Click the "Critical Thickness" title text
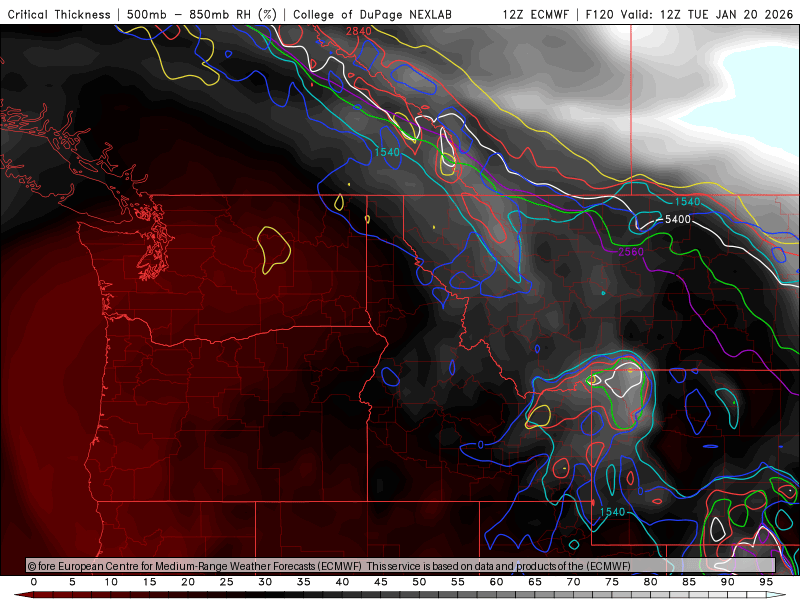This screenshot has height=600, width=800. [59, 14]
